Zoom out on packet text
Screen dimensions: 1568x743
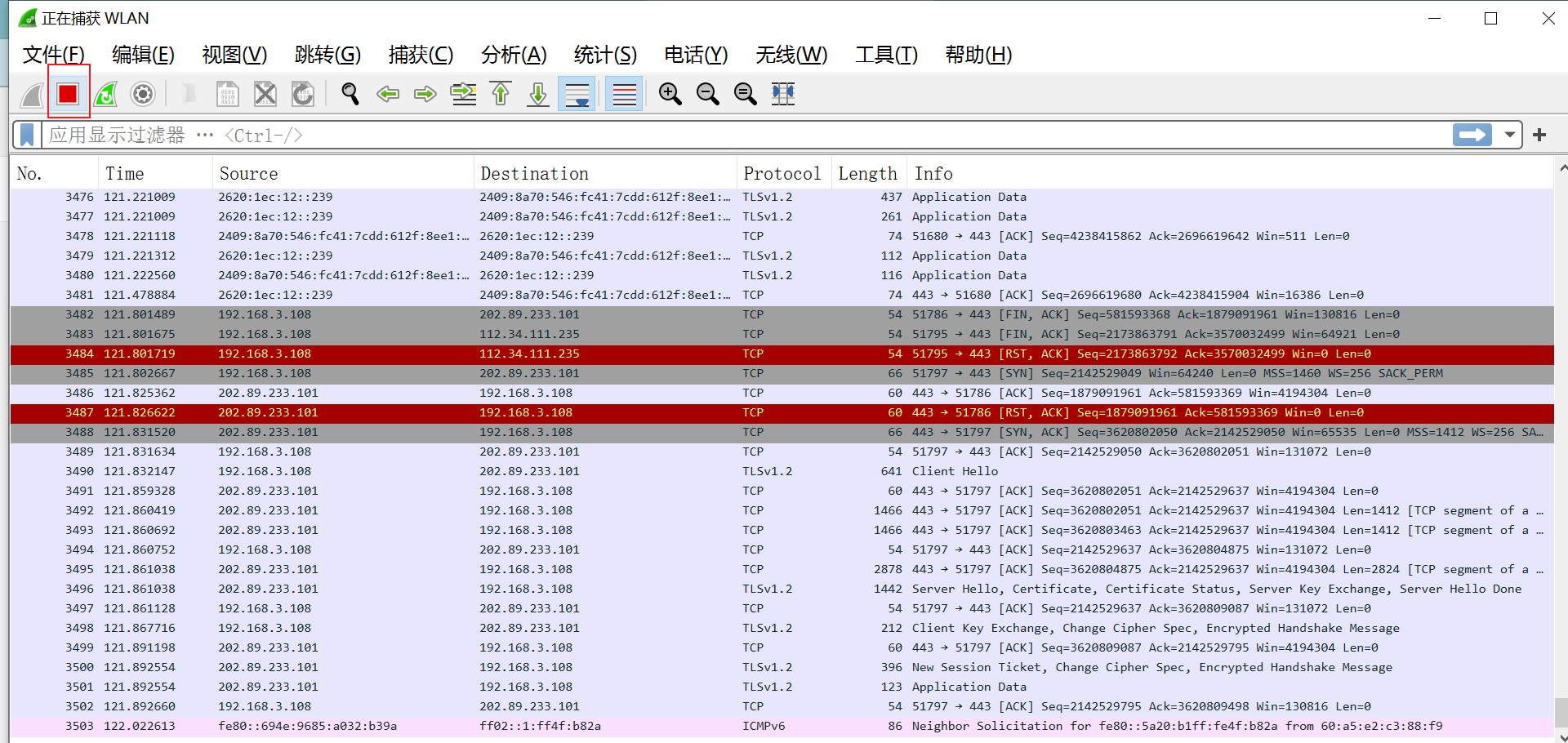coord(708,94)
